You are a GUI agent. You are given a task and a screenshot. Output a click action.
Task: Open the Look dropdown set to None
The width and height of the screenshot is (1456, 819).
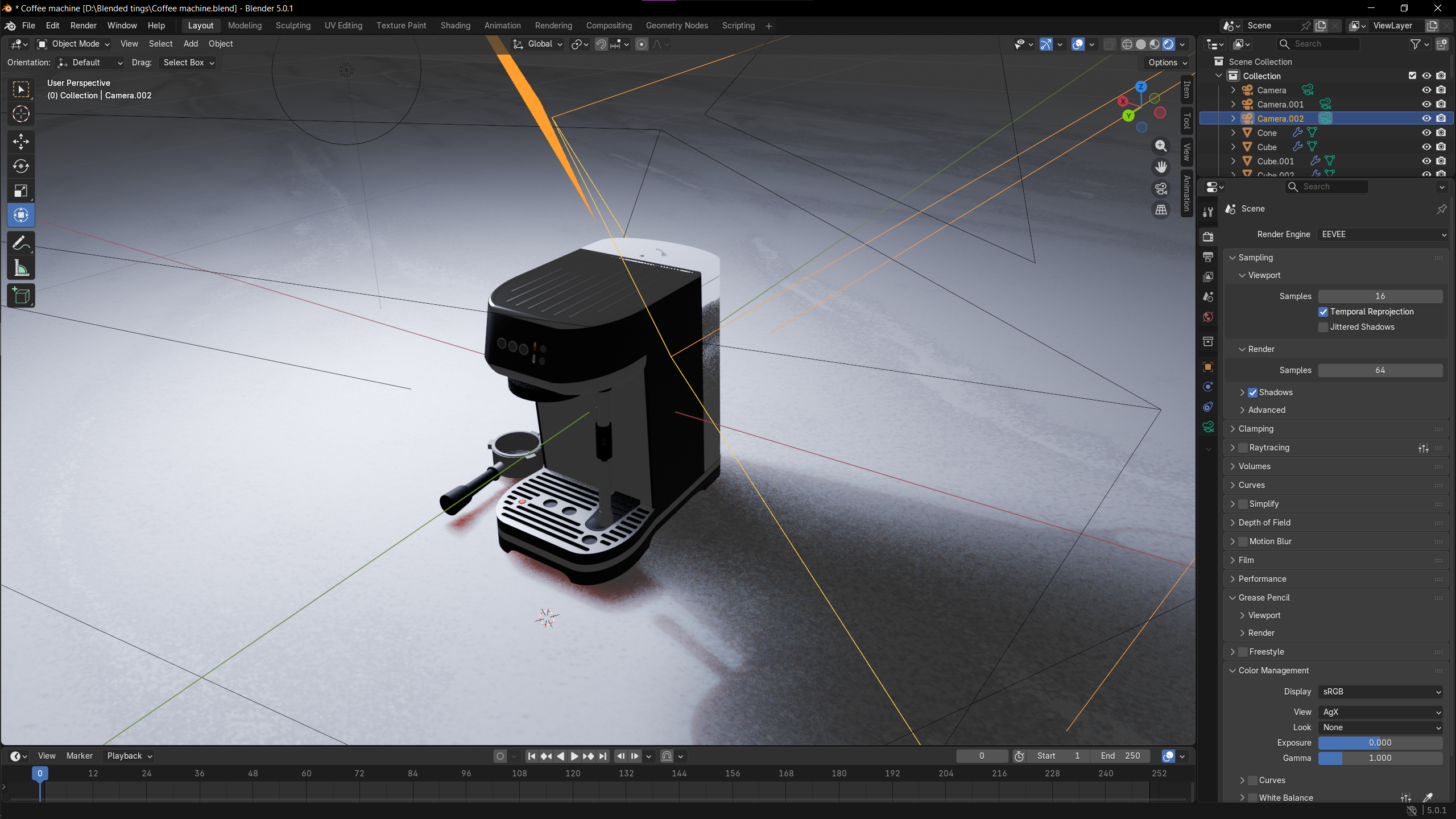[1380, 727]
